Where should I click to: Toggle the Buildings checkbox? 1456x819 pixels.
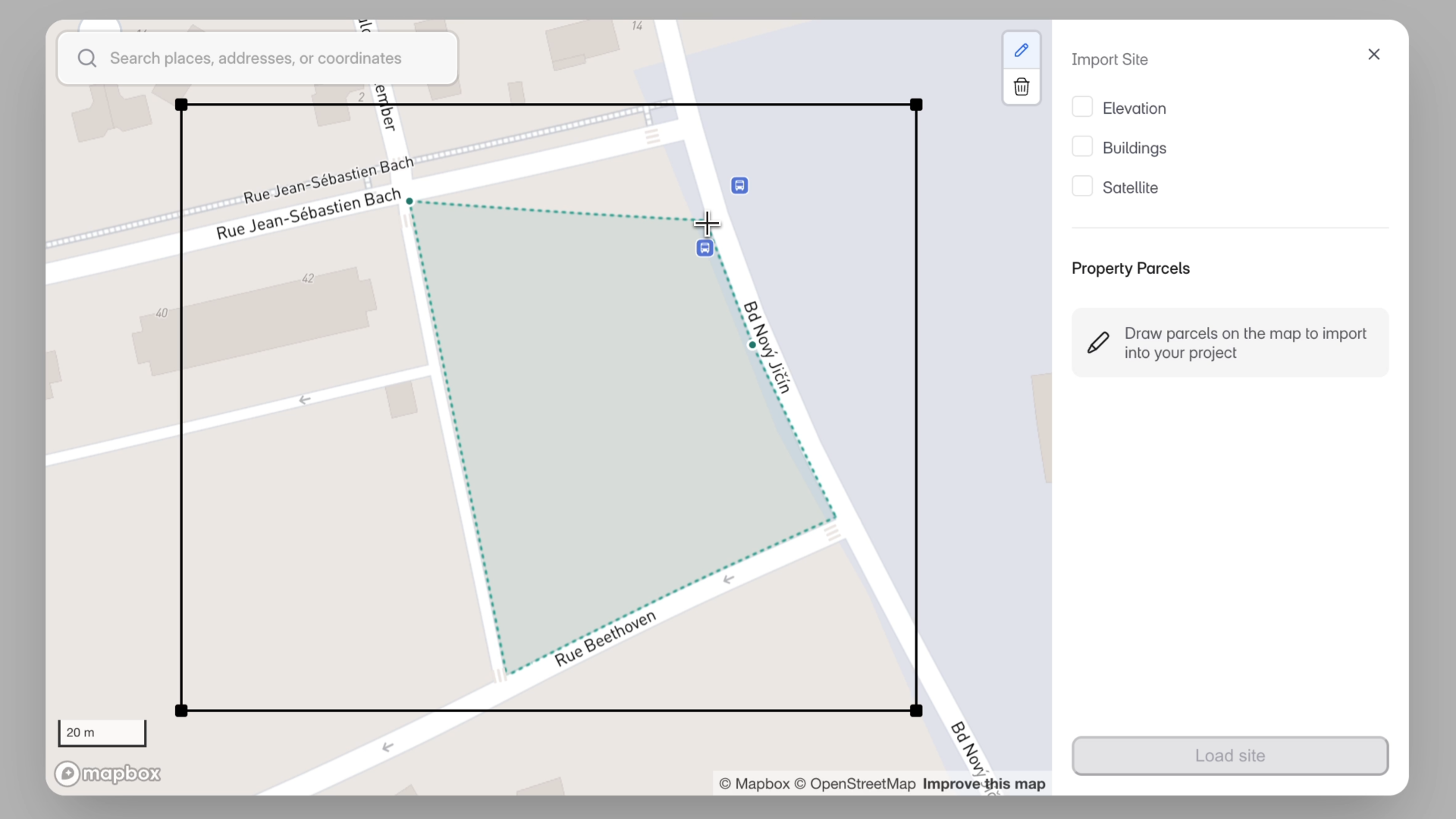(1082, 147)
